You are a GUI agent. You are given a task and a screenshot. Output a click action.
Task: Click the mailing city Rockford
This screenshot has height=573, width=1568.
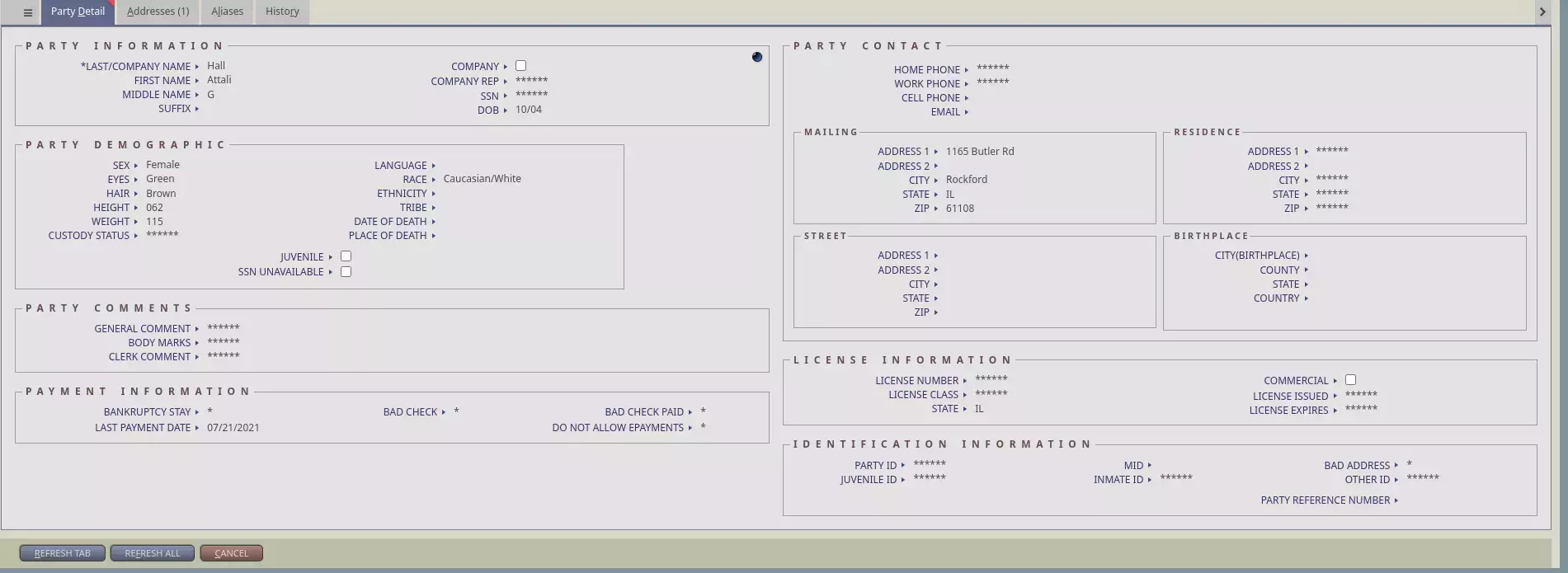tap(966, 180)
